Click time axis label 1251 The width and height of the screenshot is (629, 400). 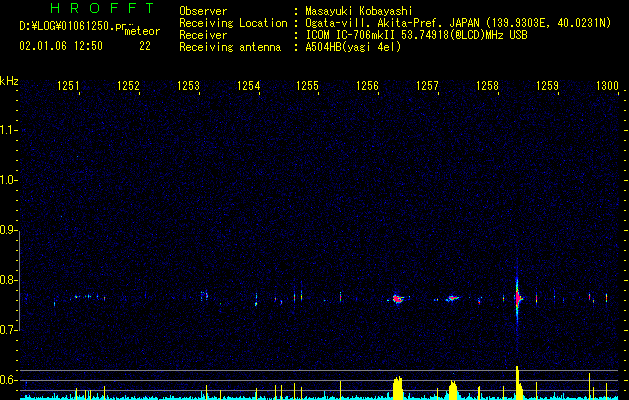click(68, 85)
